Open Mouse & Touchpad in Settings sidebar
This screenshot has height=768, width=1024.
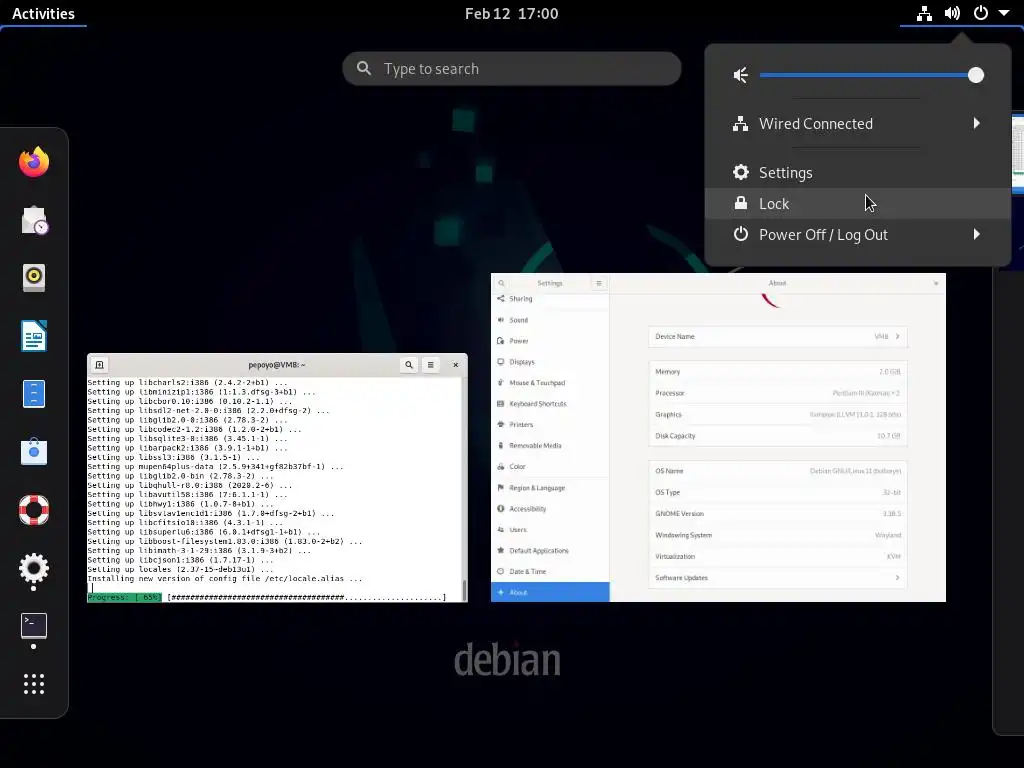tap(550, 383)
